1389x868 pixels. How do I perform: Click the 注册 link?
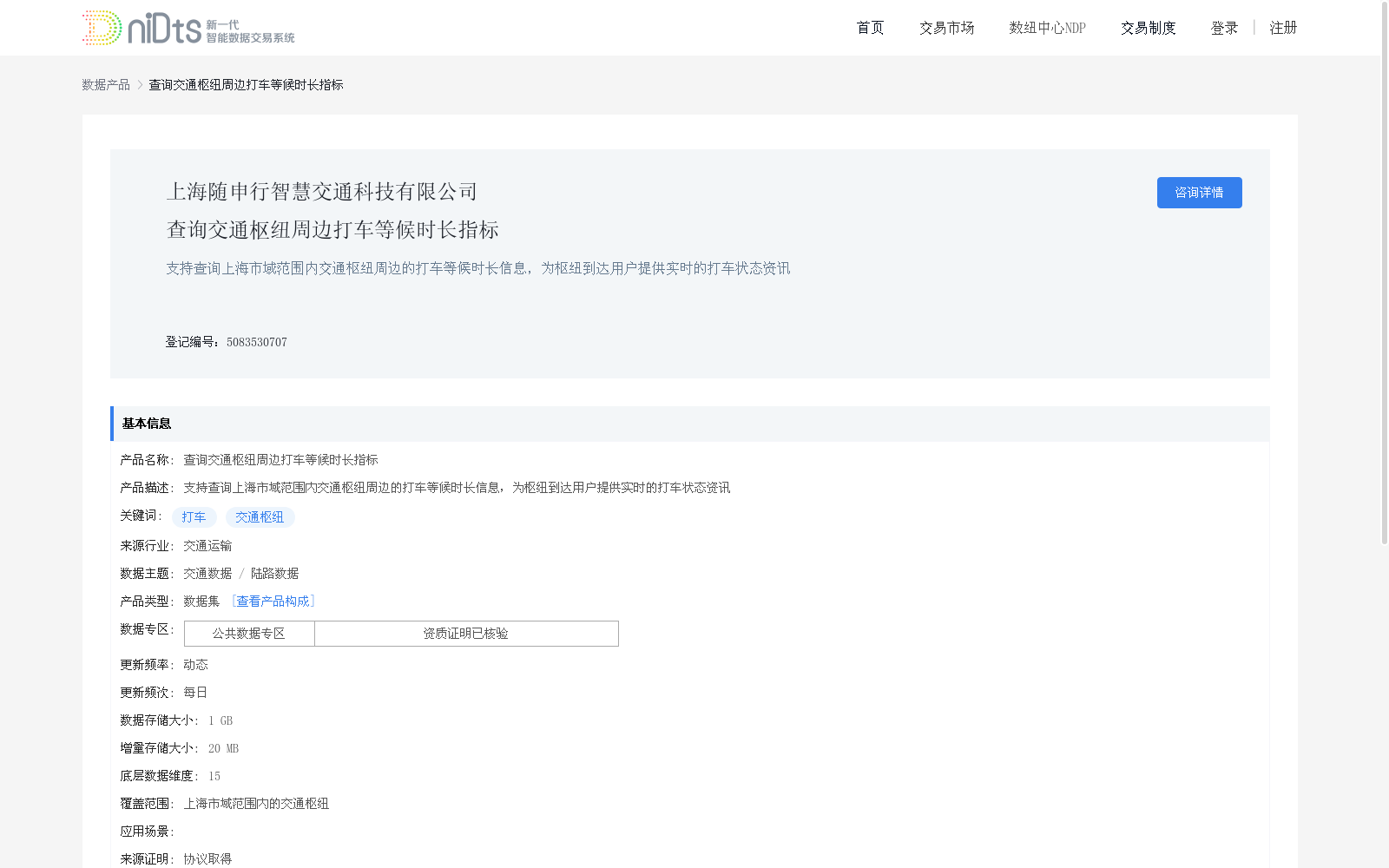pos(1283,28)
